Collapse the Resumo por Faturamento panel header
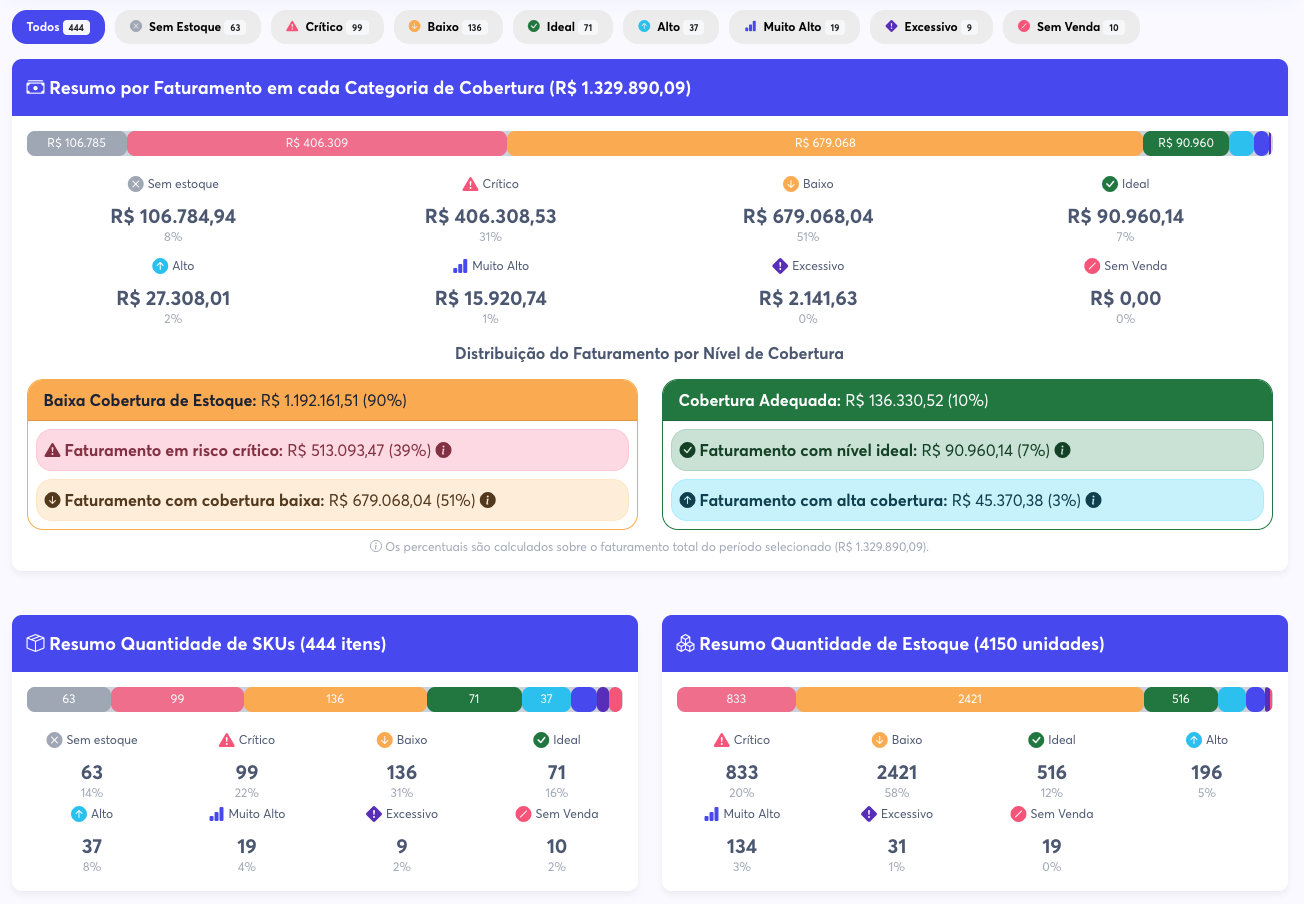This screenshot has width=1304, height=904. pos(649,87)
